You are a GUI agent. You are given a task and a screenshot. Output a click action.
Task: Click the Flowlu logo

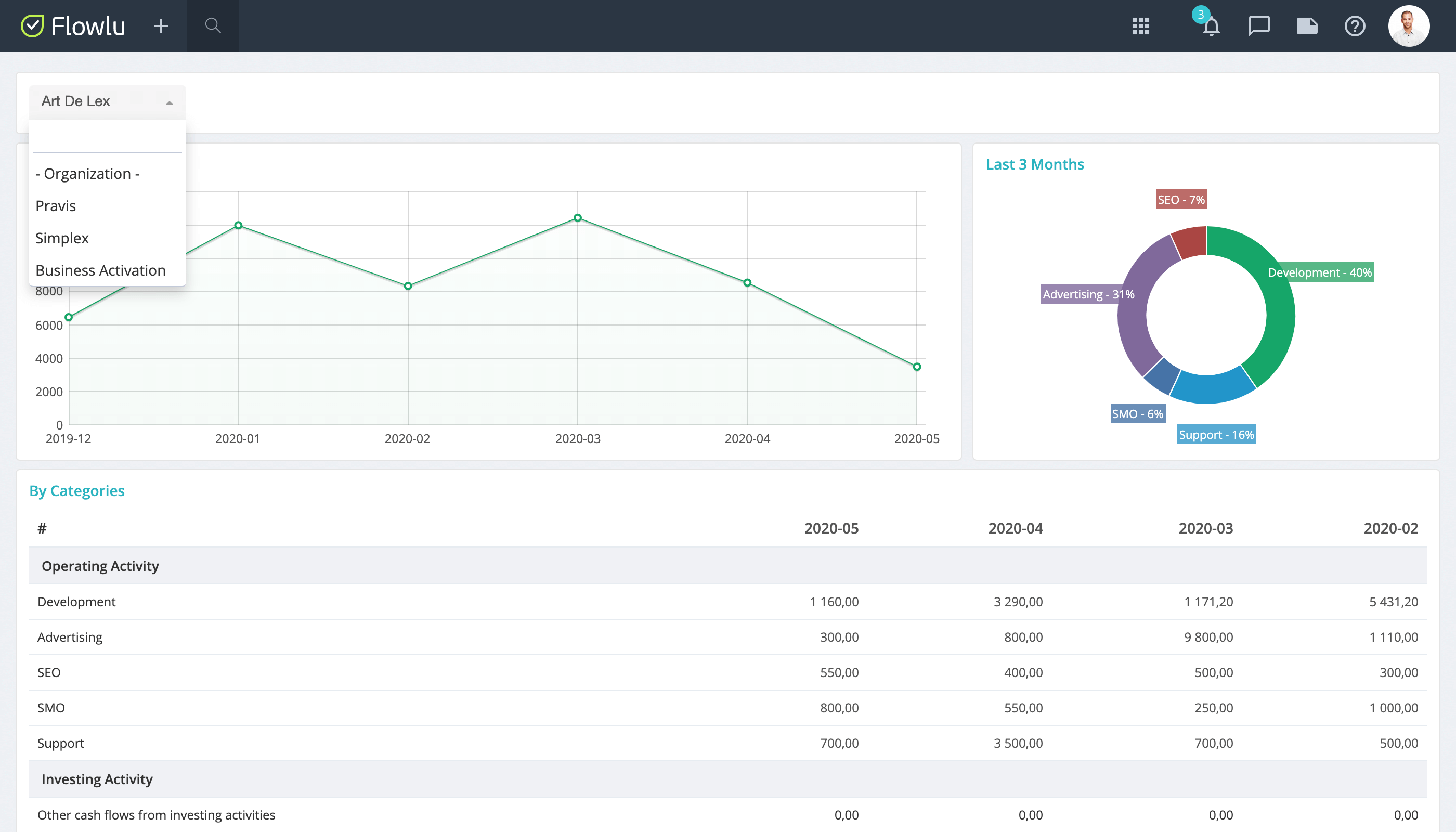pyautogui.click(x=73, y=25)
